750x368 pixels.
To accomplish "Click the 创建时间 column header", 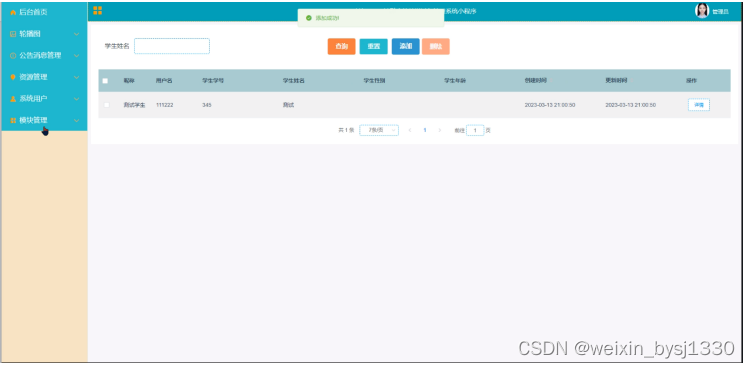I will point(536,81).
